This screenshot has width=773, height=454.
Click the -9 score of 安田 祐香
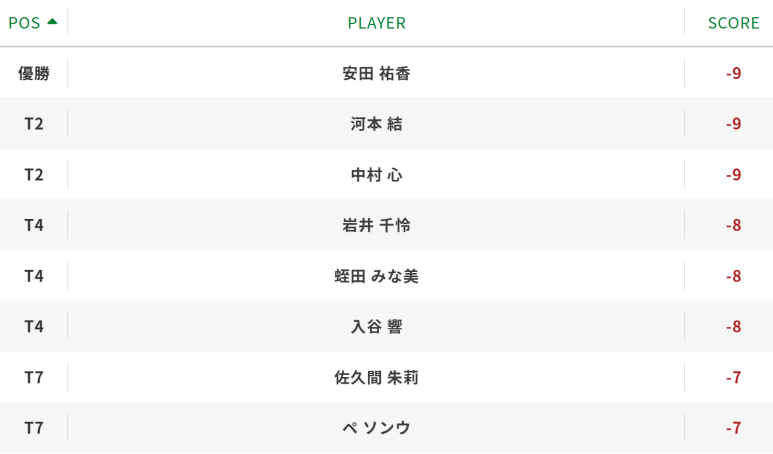(x=734, y=73)
